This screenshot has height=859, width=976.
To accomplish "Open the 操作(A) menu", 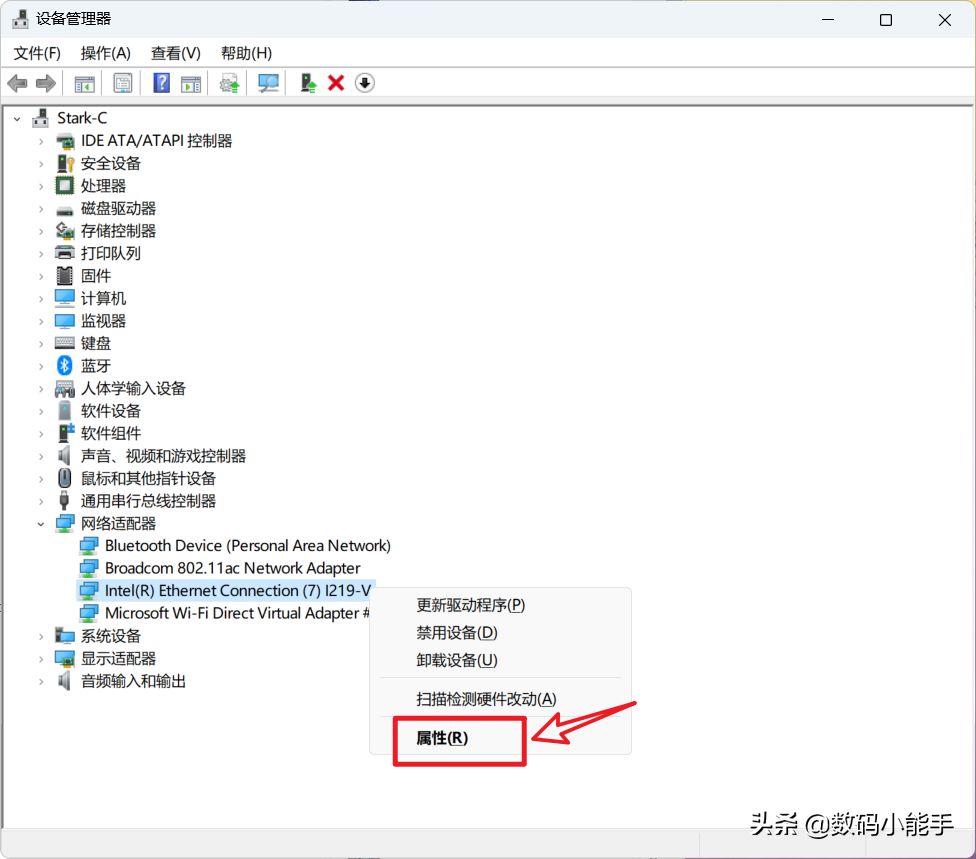I will click(x=105, y=53).
